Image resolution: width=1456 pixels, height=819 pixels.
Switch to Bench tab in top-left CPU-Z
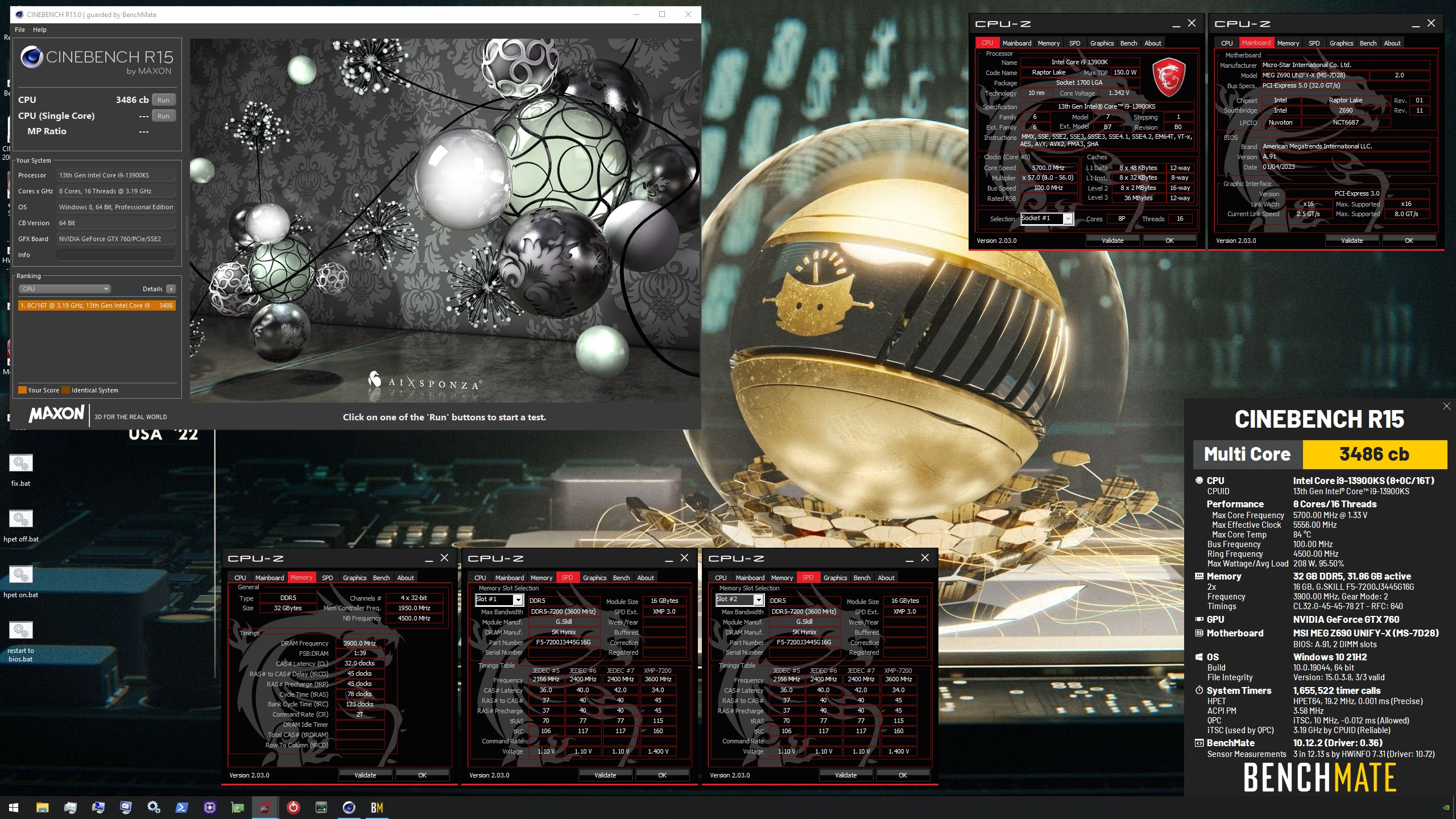coord(1128,43)
